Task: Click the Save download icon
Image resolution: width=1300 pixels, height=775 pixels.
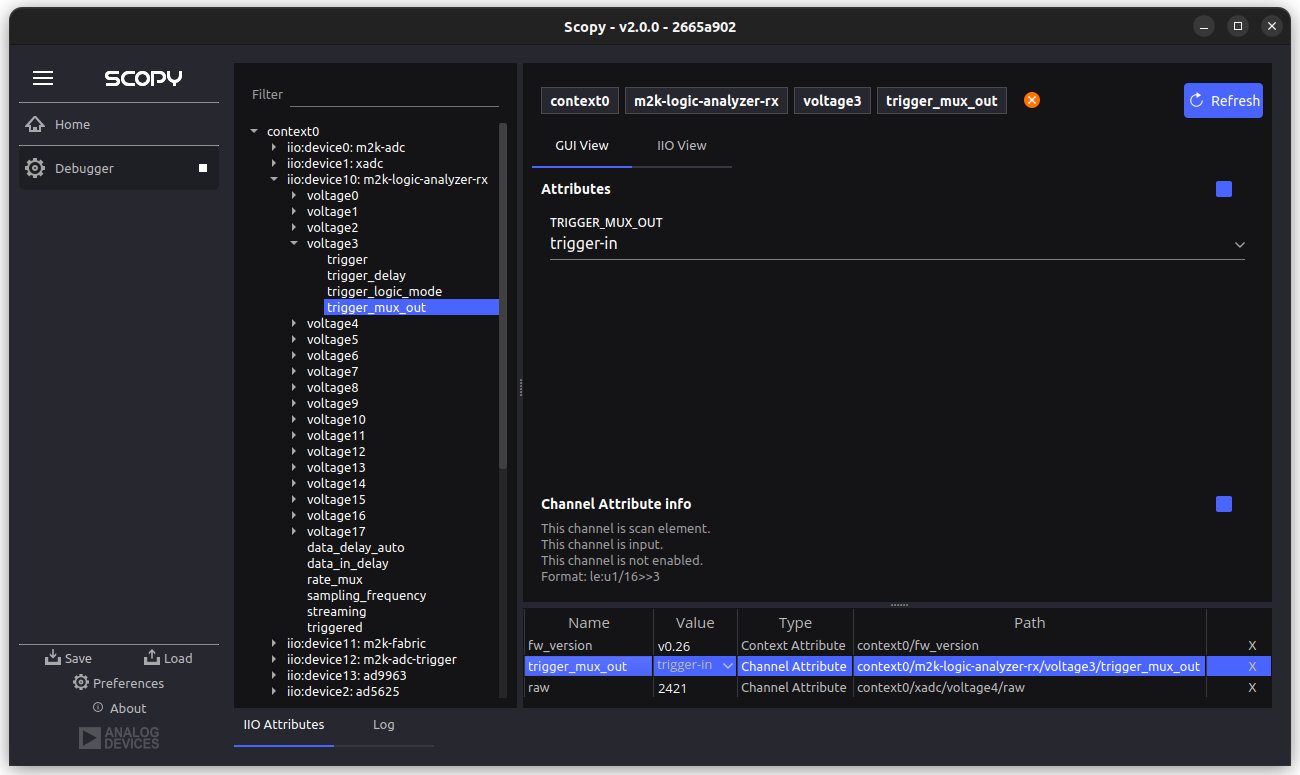Action: (53, 657)
